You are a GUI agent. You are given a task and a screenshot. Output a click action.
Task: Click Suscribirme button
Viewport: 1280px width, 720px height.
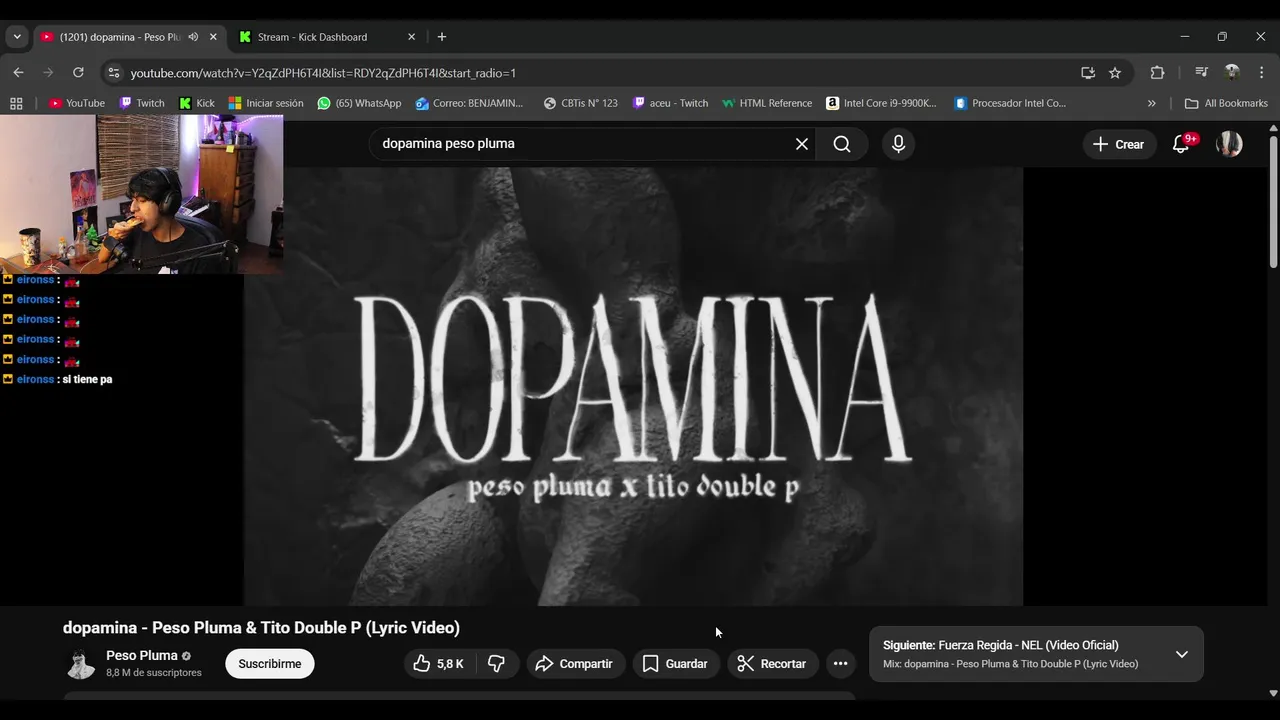click(x=269, y=664)
